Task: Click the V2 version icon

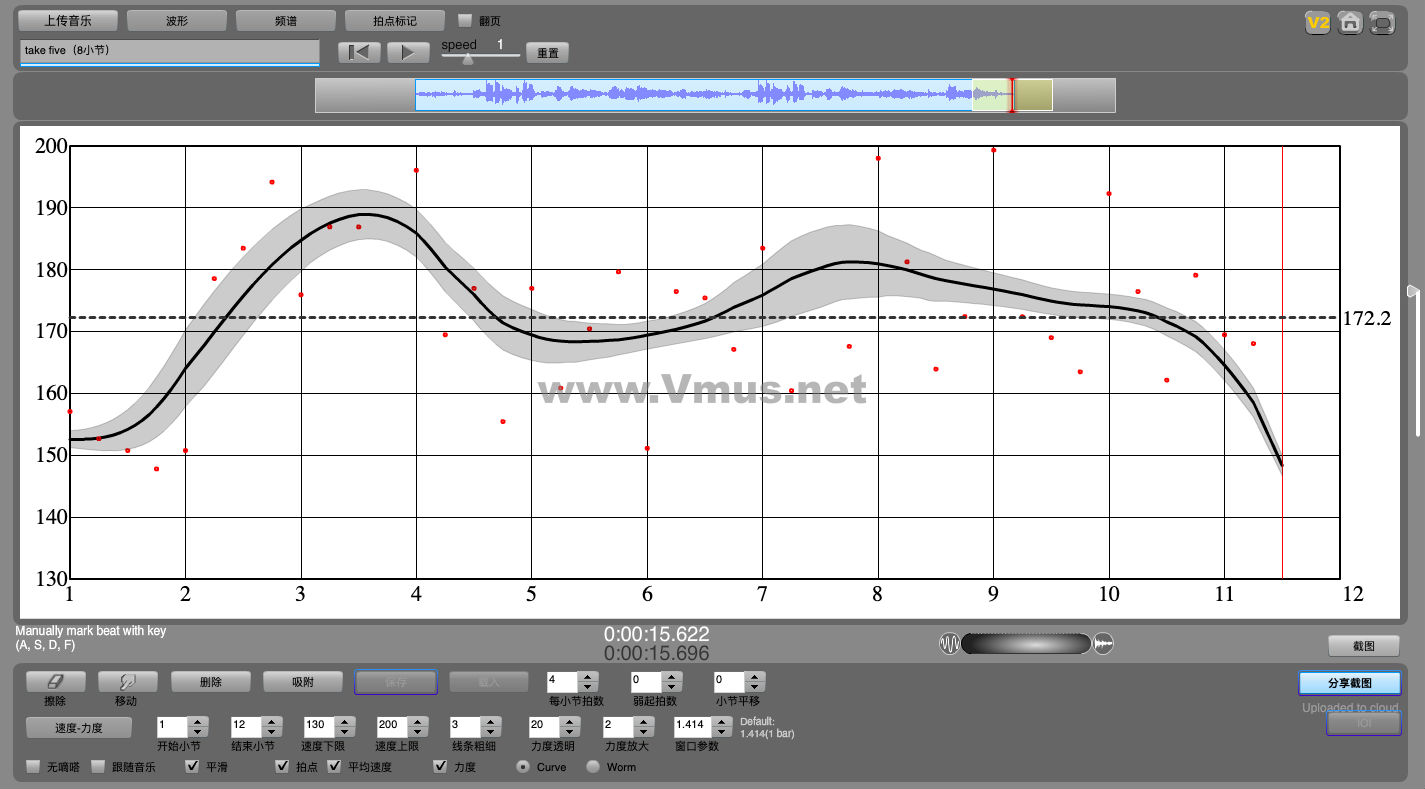Action: pyautogui.click(x=1318, y=22)
